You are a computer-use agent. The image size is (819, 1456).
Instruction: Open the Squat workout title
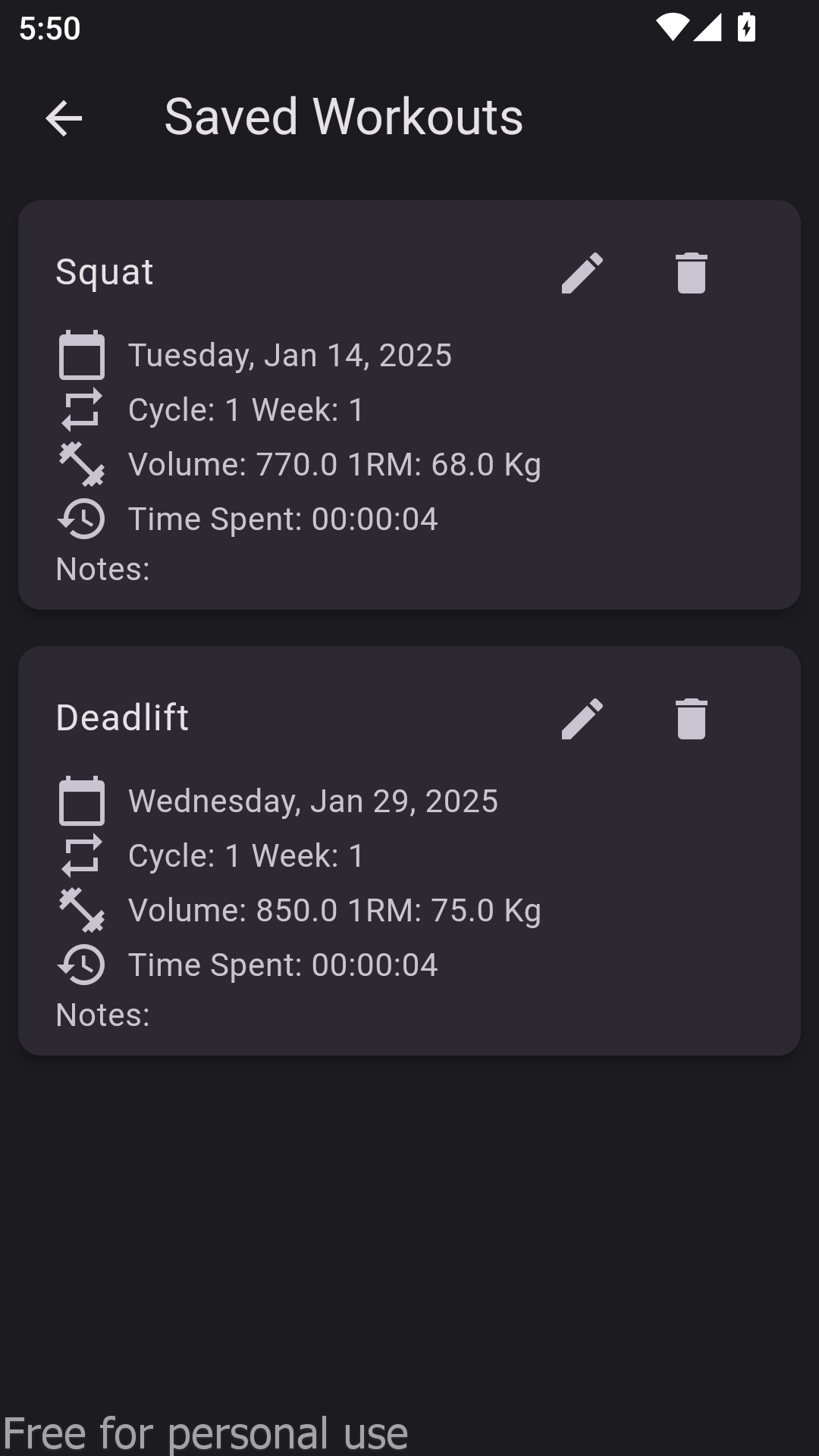pos(105,271)
